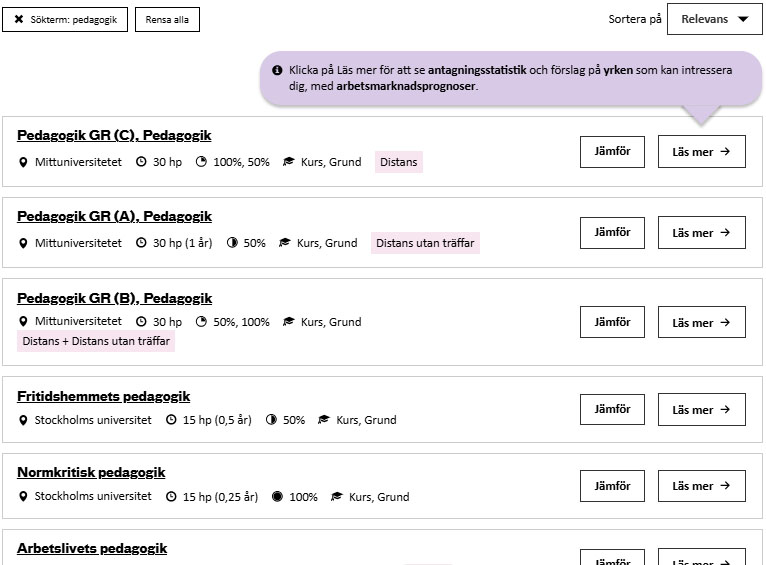This screenshot has height=565, width=766.
Task: Toggle Jämför for Normkritisk pedagogik
Action: click(612, 486)
